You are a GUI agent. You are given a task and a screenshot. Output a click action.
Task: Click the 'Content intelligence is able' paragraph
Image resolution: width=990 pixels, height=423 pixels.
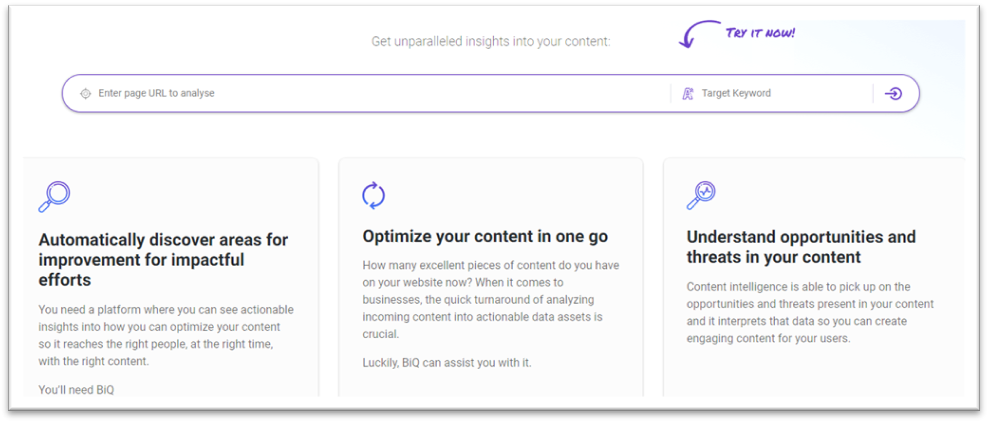tap(810, 313)
